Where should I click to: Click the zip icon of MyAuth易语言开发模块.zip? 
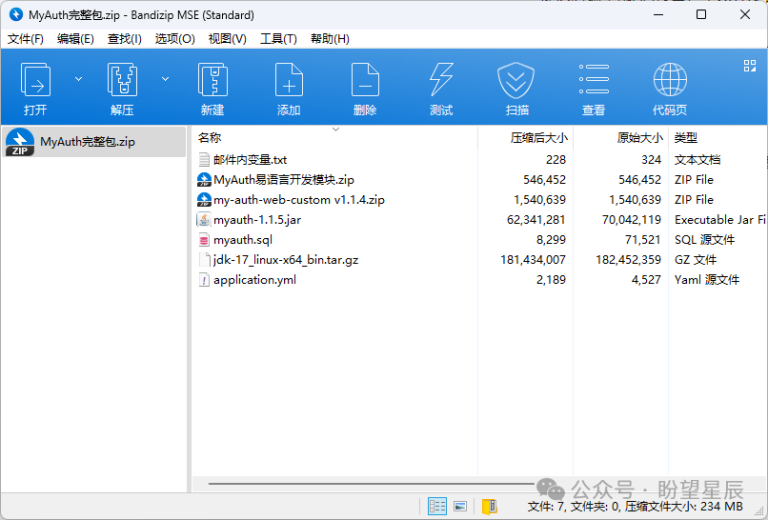(204, 180)
